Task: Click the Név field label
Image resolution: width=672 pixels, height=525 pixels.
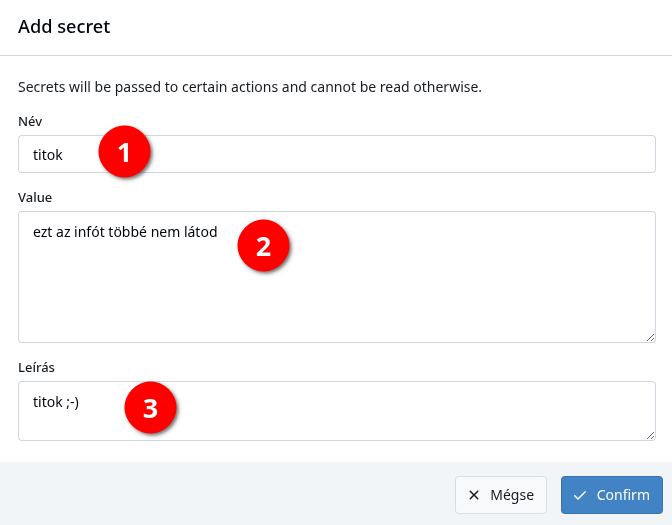Action: [30, 121]
